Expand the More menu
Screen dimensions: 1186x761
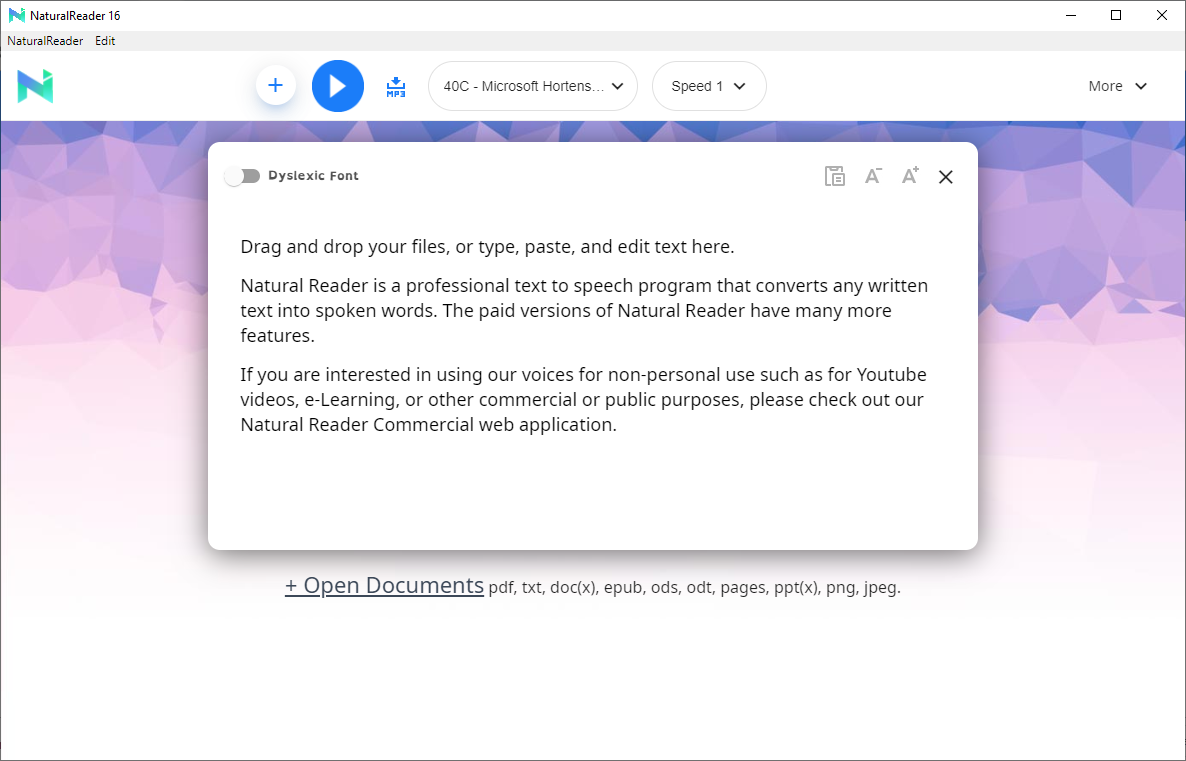click(1117, 86)
